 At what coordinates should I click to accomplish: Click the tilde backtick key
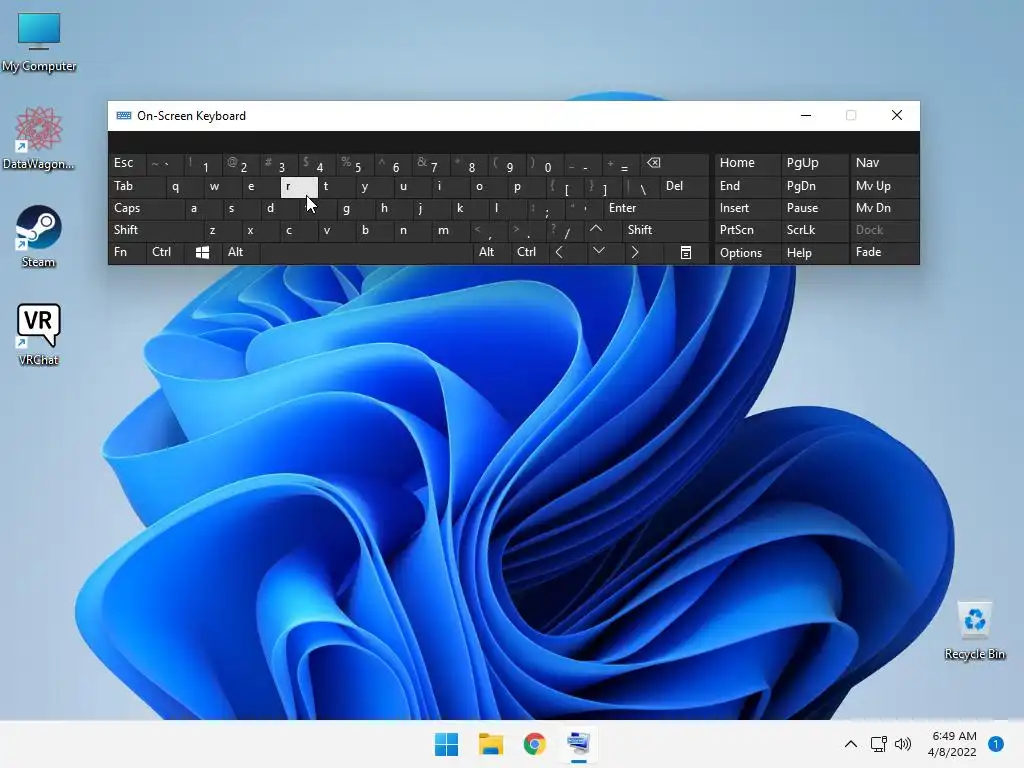(x=165, y=163)
